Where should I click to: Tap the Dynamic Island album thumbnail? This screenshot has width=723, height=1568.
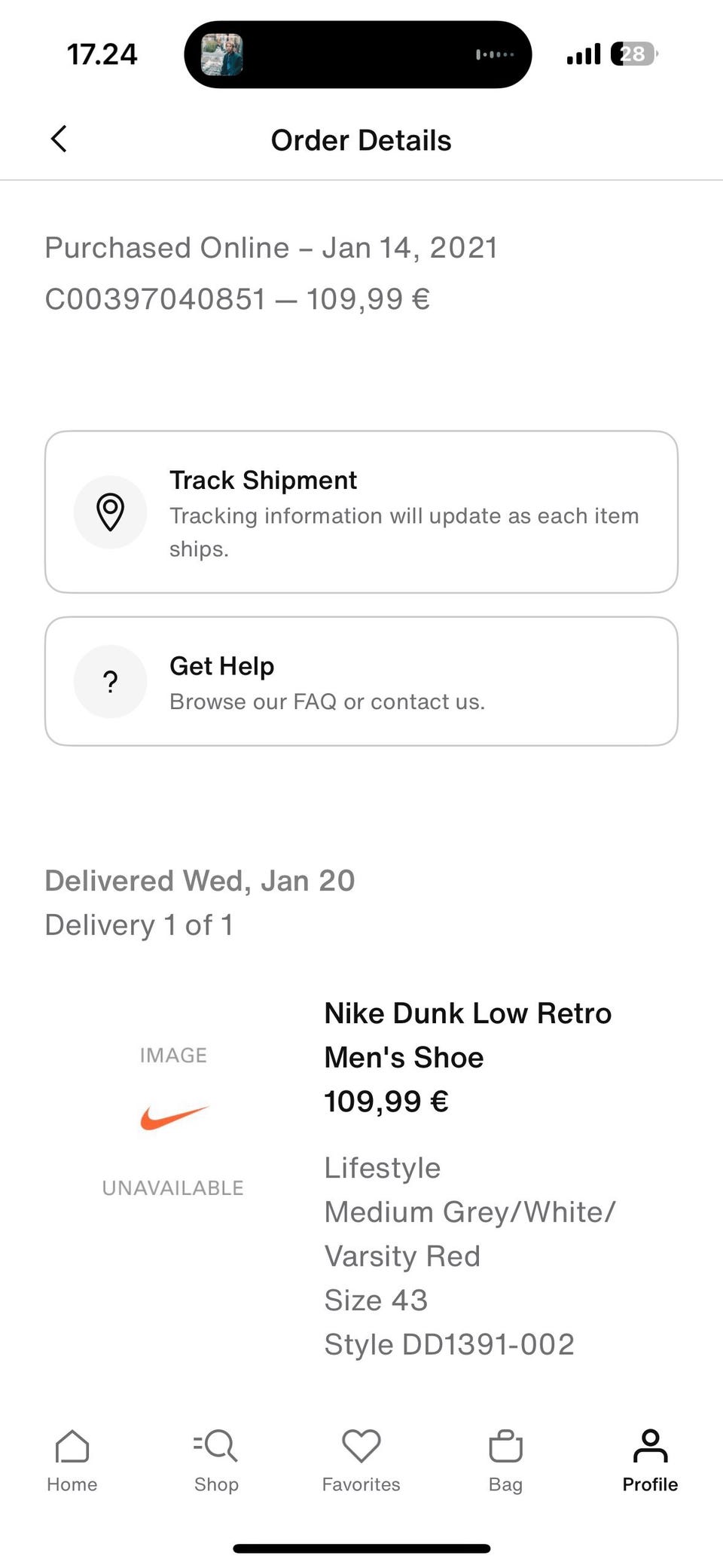(222, 55)
